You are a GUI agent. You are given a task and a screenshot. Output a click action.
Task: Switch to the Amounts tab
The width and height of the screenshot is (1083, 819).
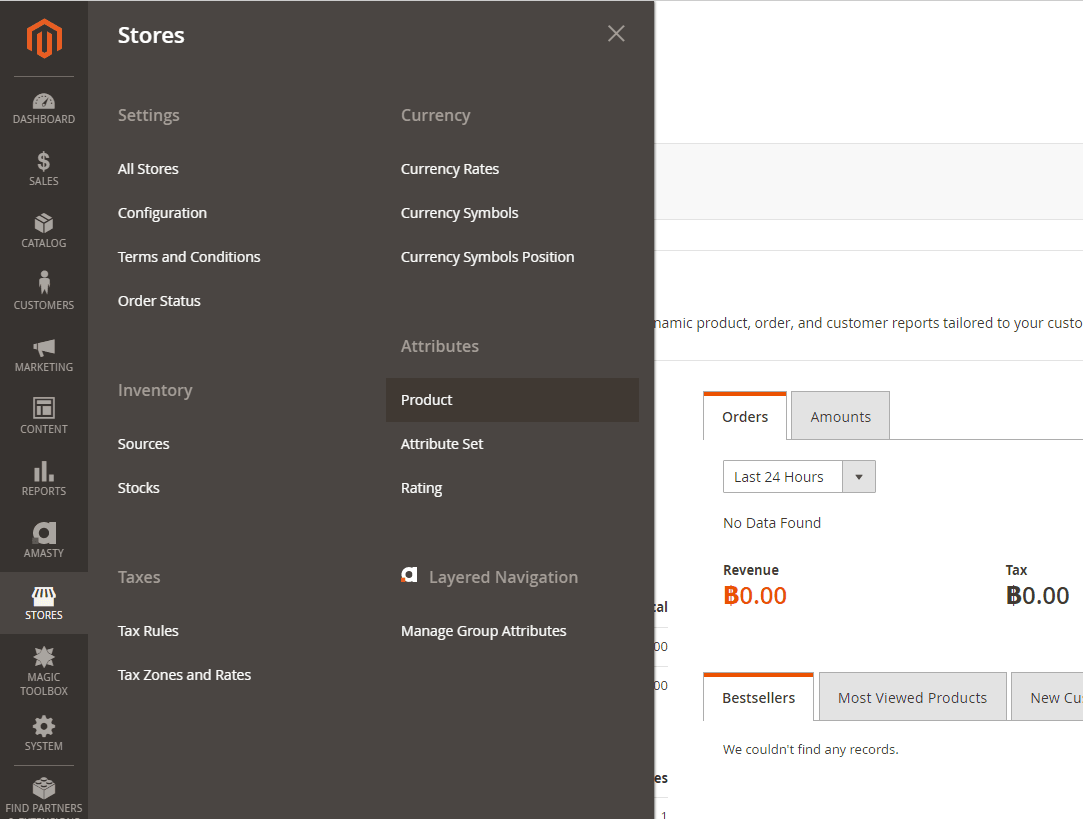840,416
